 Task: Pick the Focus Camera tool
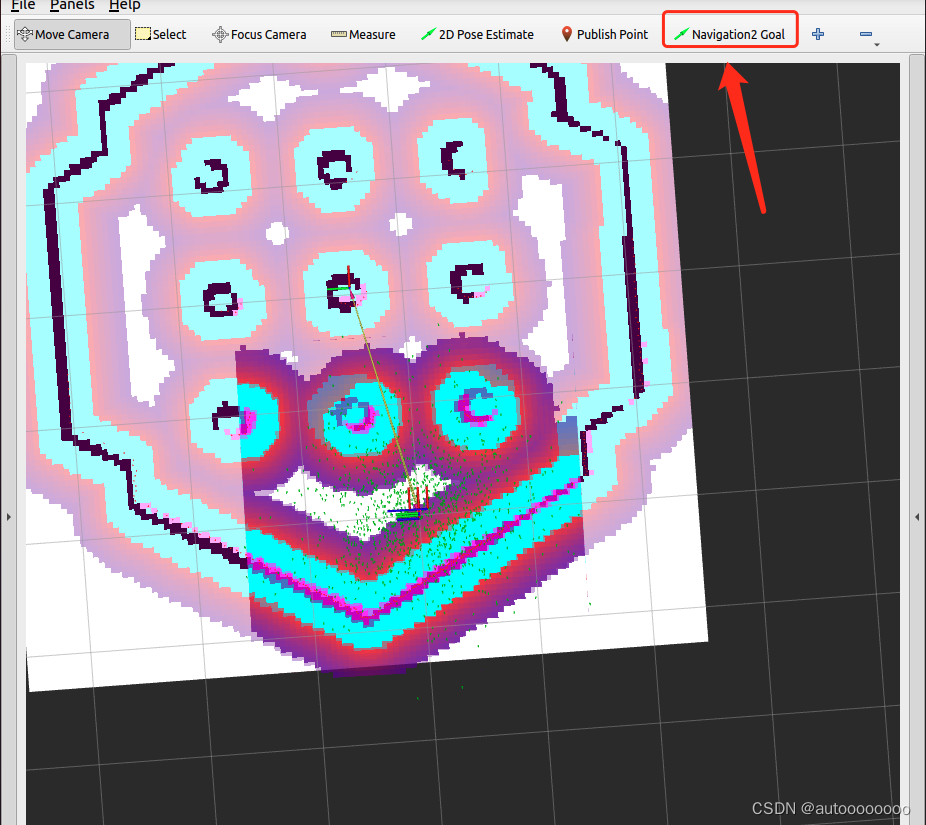coord(259,34)
